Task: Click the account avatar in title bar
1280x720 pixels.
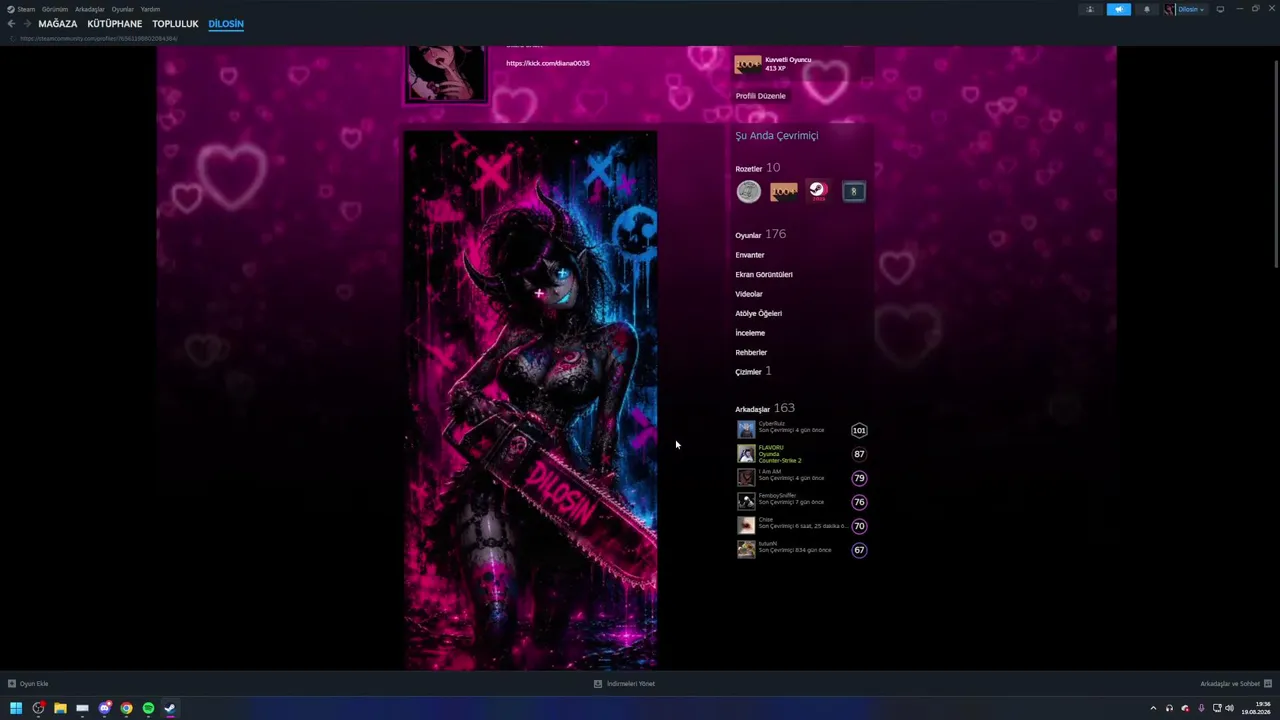Action: coord(1169,9)
